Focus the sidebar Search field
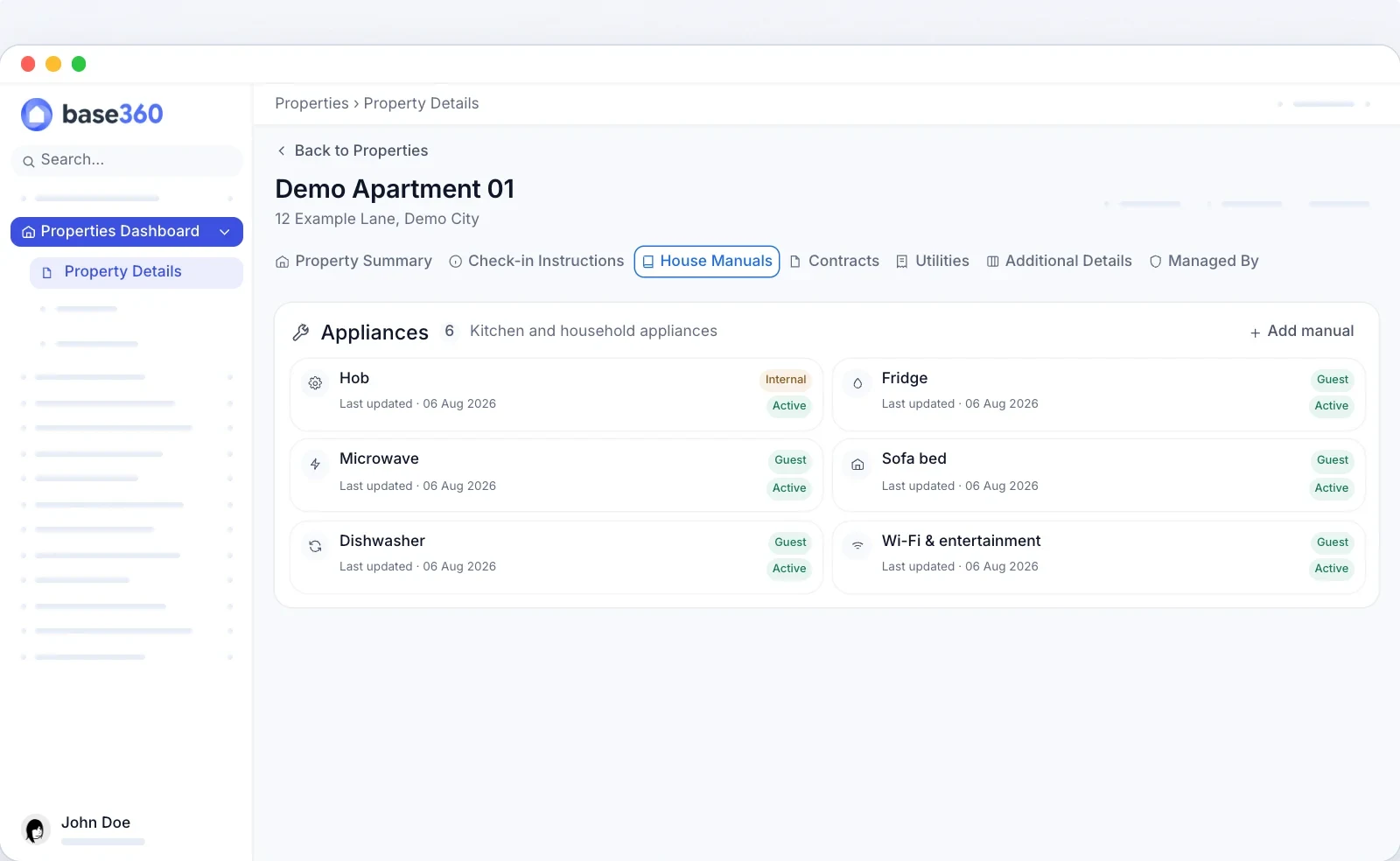1400x861 pixels. (x=127, y=160)
